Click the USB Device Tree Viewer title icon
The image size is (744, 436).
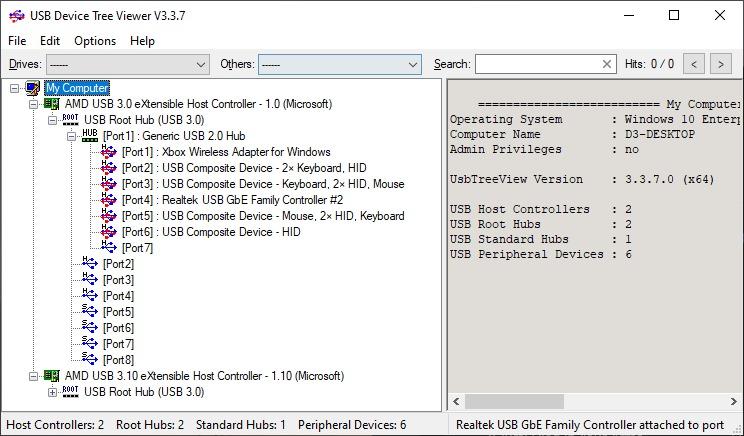(17, 16)
